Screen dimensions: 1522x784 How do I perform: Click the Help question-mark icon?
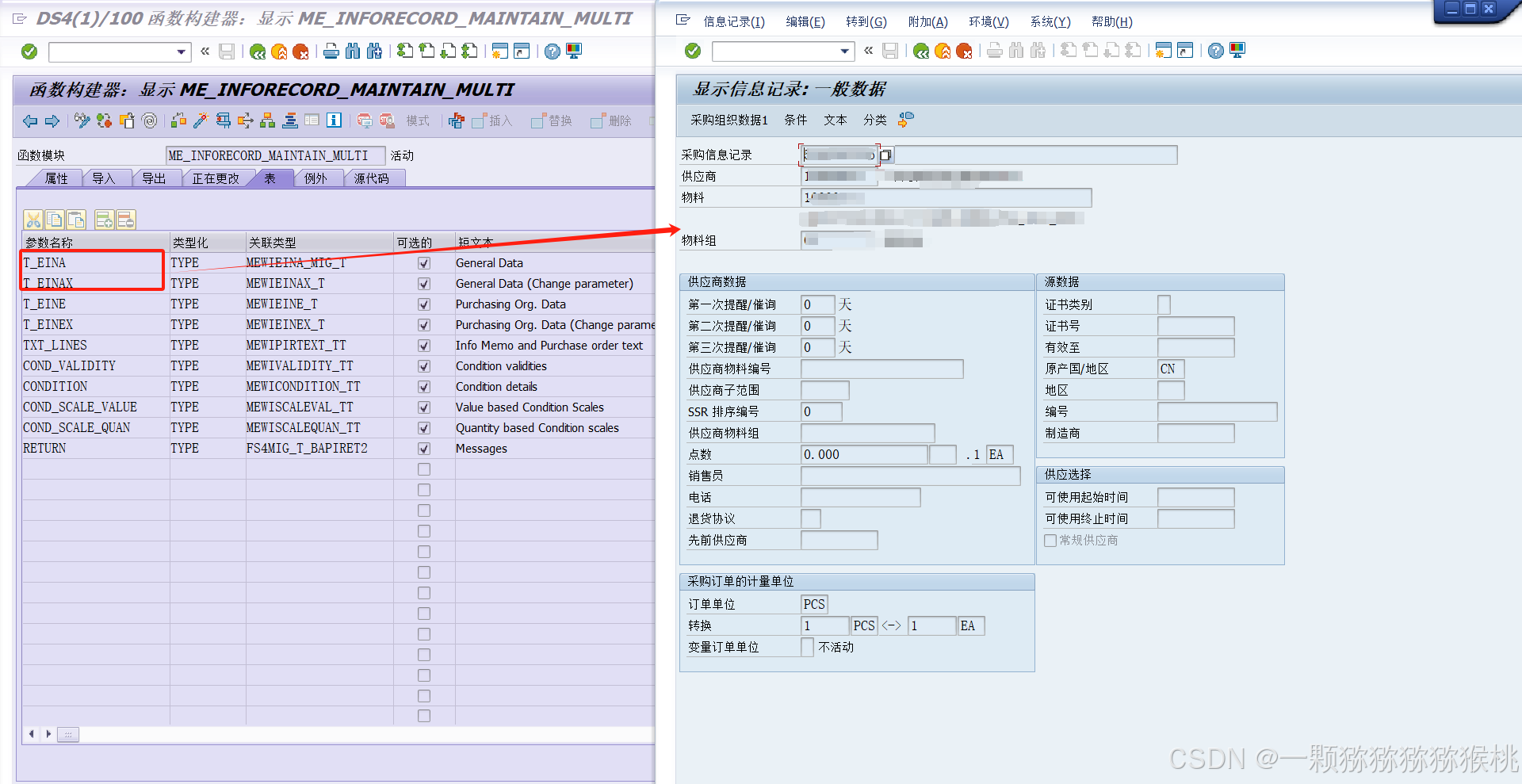(x=553, y=52)
